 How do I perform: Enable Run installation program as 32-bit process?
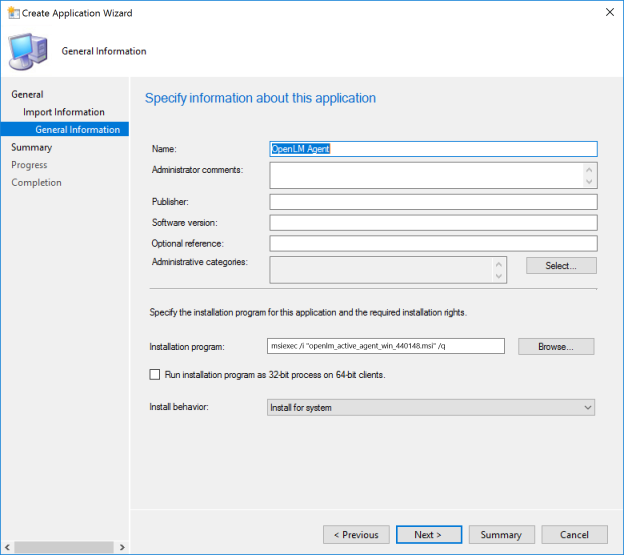click(154, 374)
